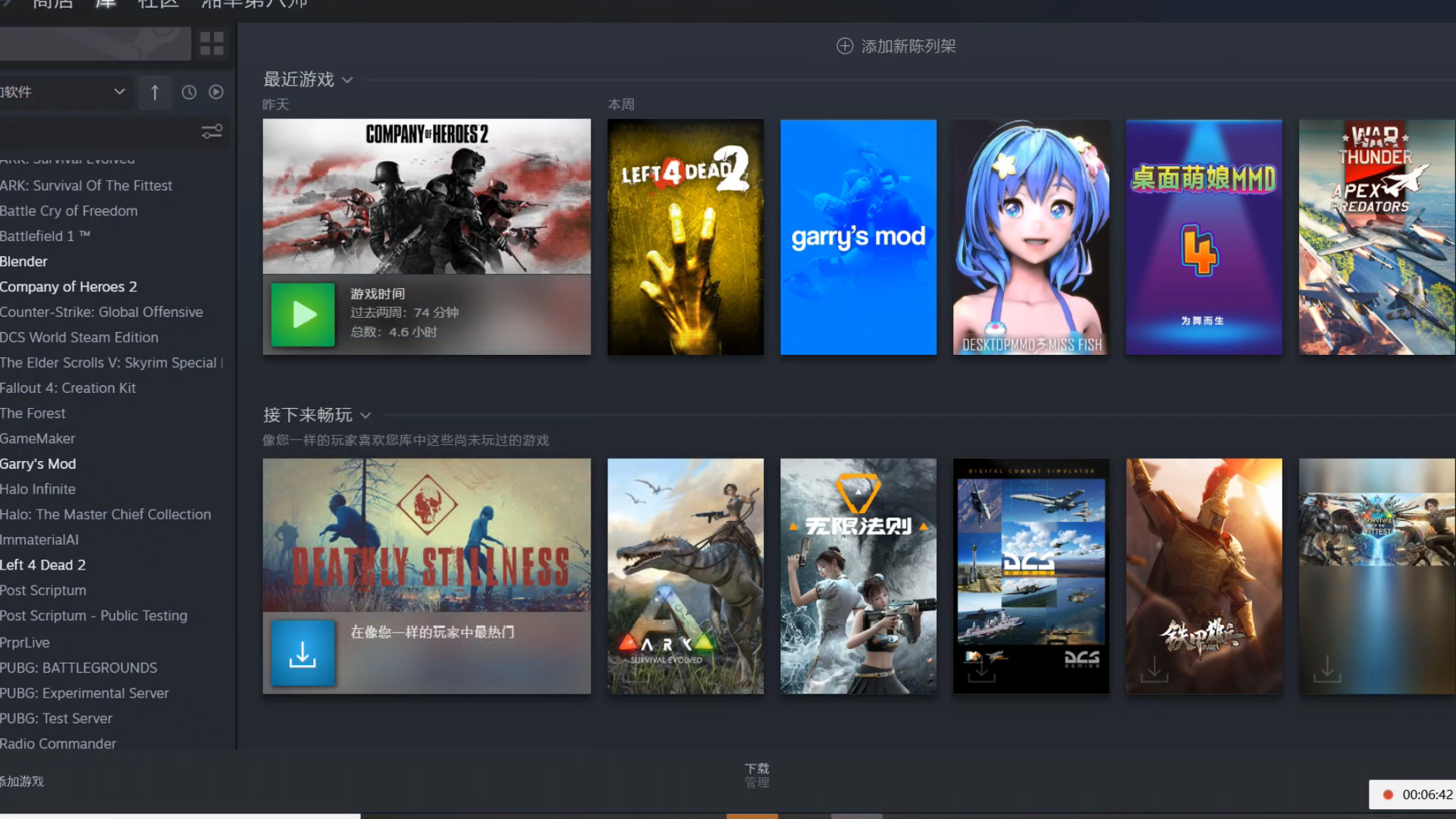Open the Left 4 Dead 2 cover thumbnail

click(x=685, y=237)
